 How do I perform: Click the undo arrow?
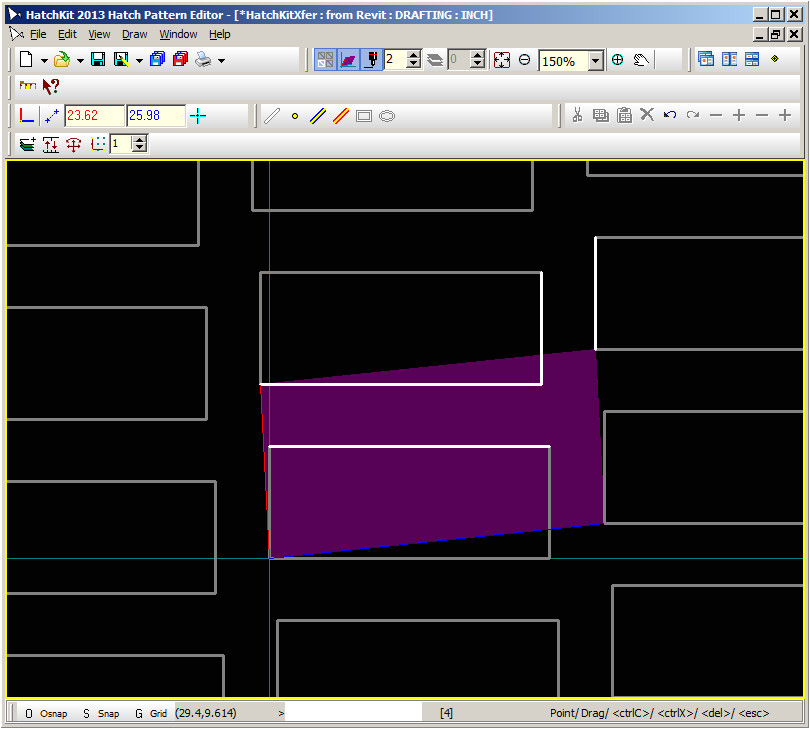tap(670, 115)
